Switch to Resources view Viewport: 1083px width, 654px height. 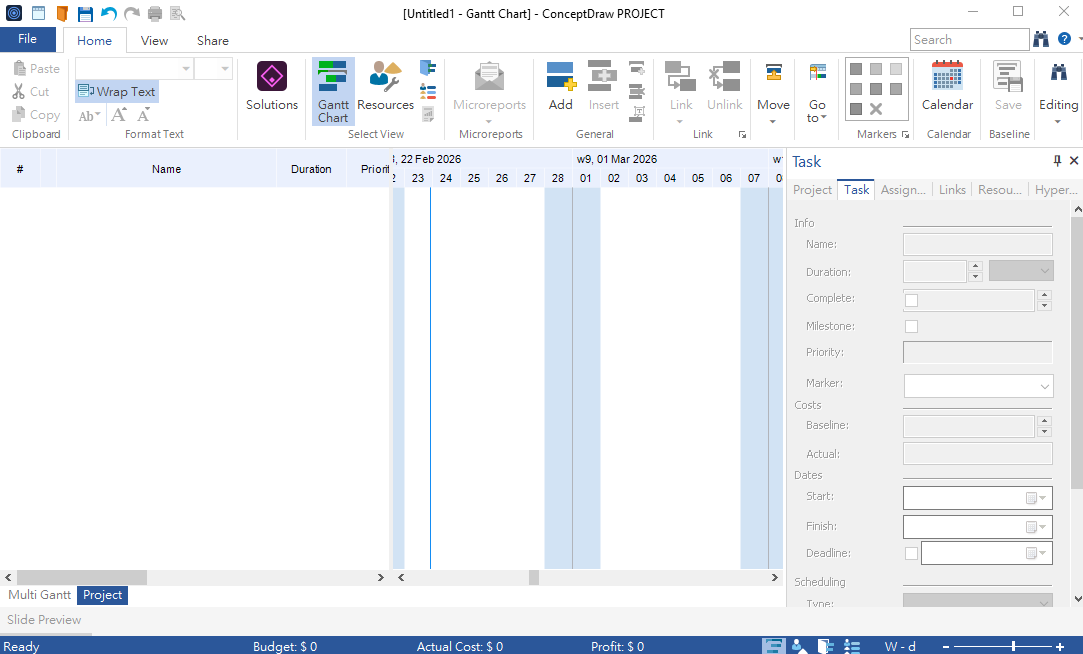(385, 86)
